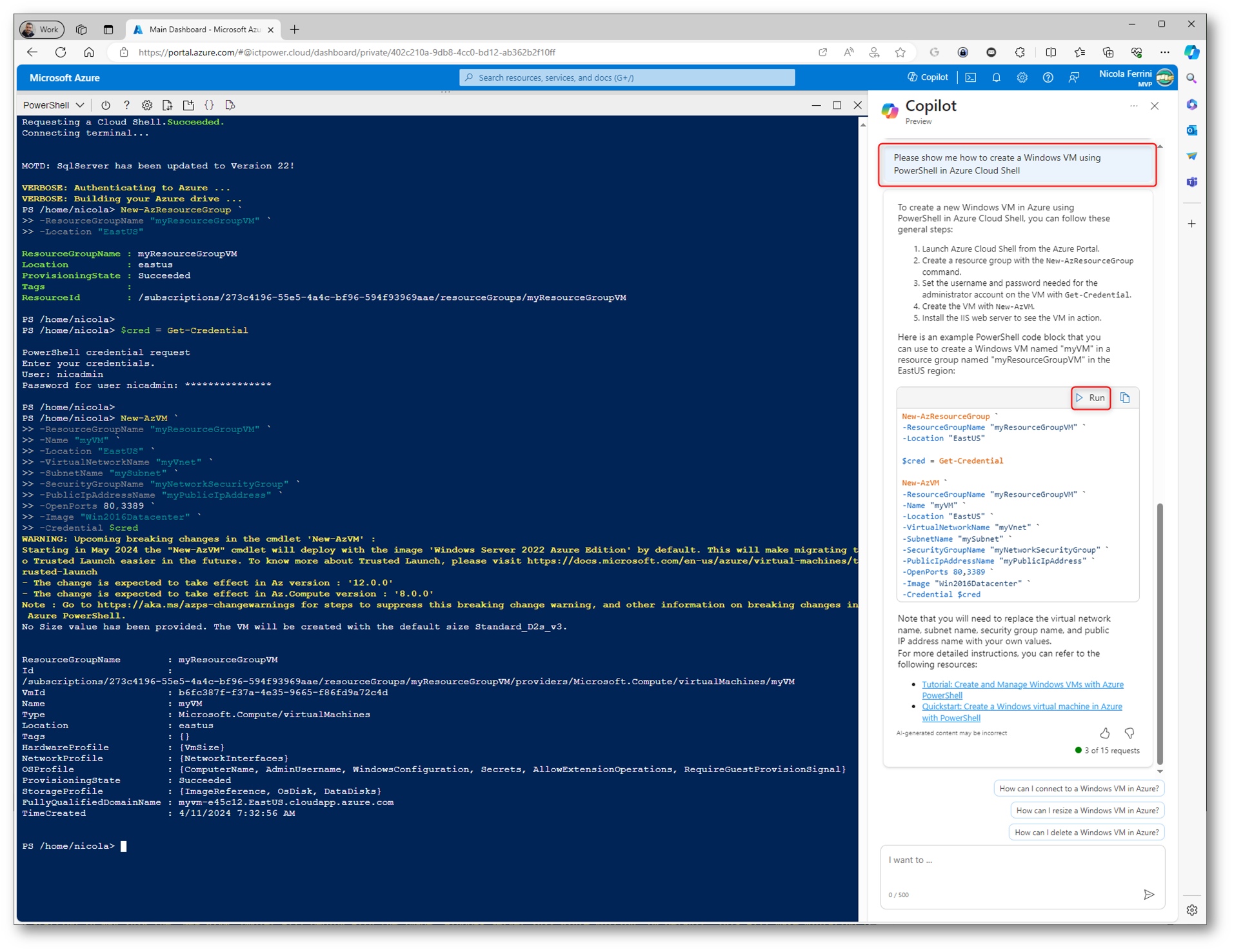Go back in the browser
The image size is (1234, 952).
pos(32,52)
